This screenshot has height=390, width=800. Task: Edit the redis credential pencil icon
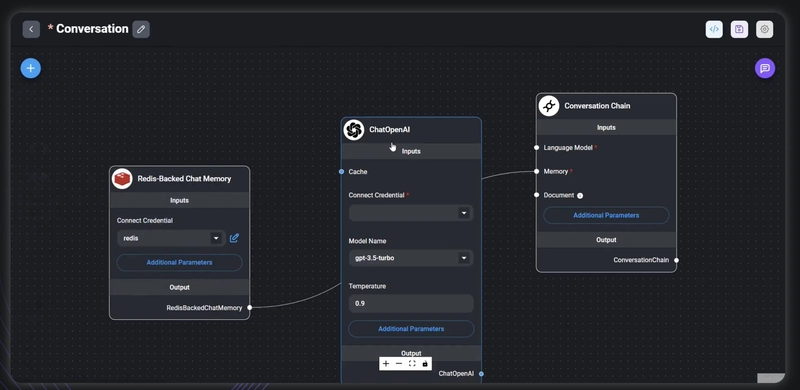234,238
